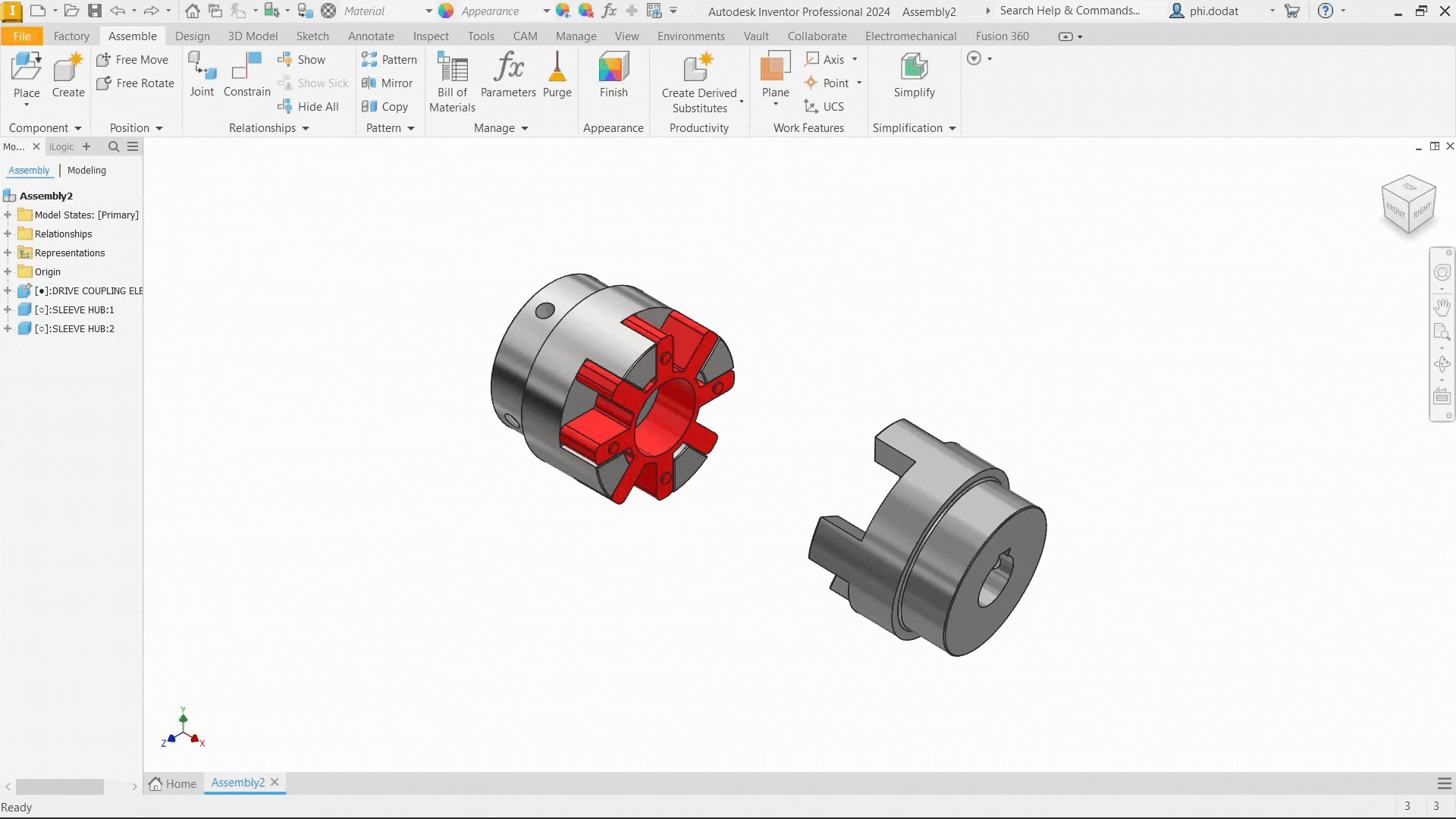
Task: Click Create Derived Substitutes
Action: coord(699,83)
